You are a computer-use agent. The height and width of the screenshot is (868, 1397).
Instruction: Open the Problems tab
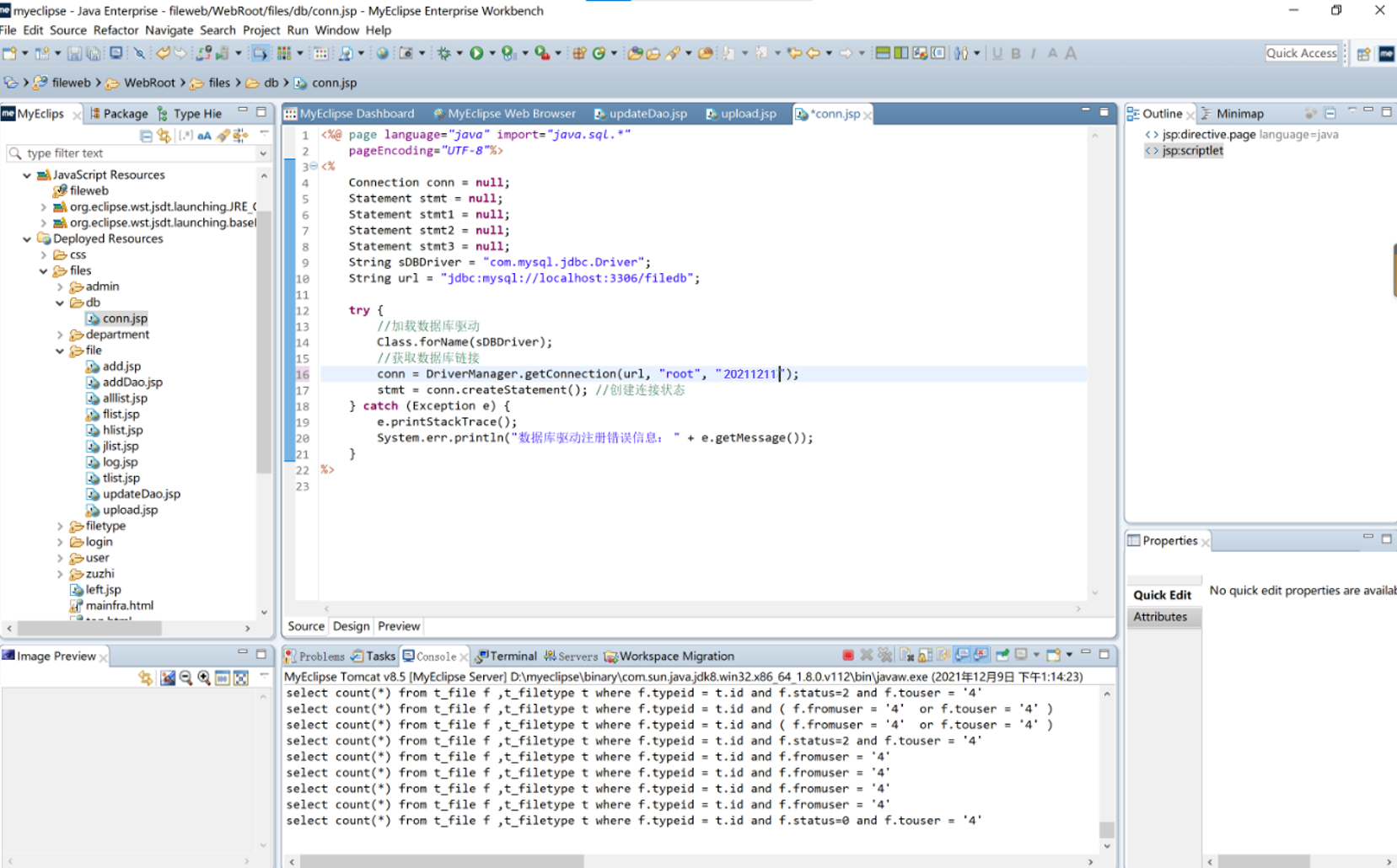[x=314, y=656]
